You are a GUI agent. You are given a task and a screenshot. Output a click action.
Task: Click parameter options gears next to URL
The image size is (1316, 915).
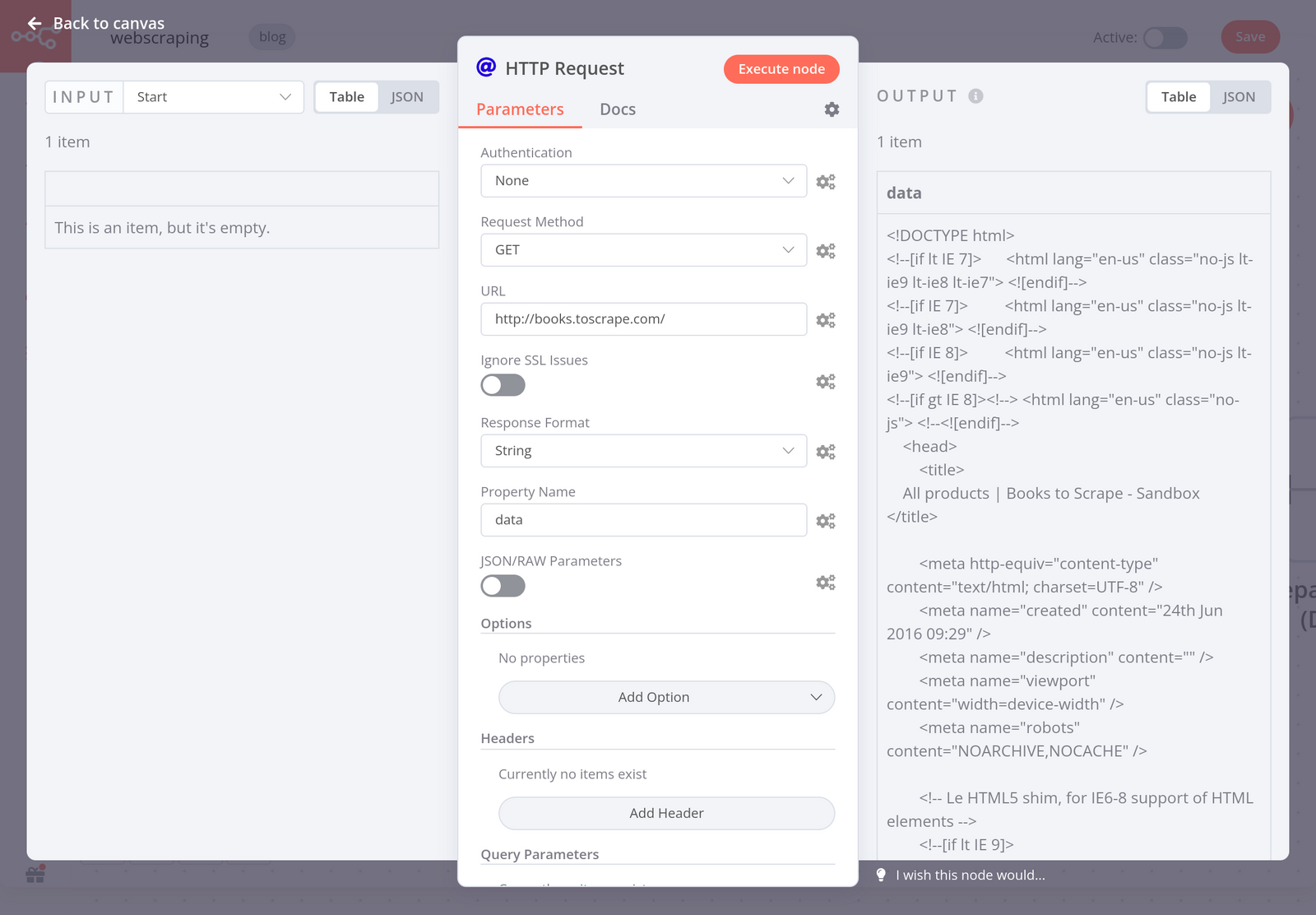(825, 319)
